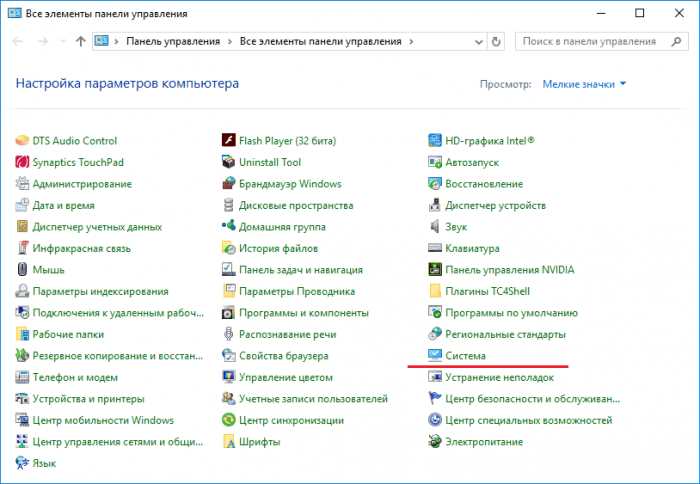Open Дисковые пространства link
This screenshot has width=700, height=484.
click(296, 205)
